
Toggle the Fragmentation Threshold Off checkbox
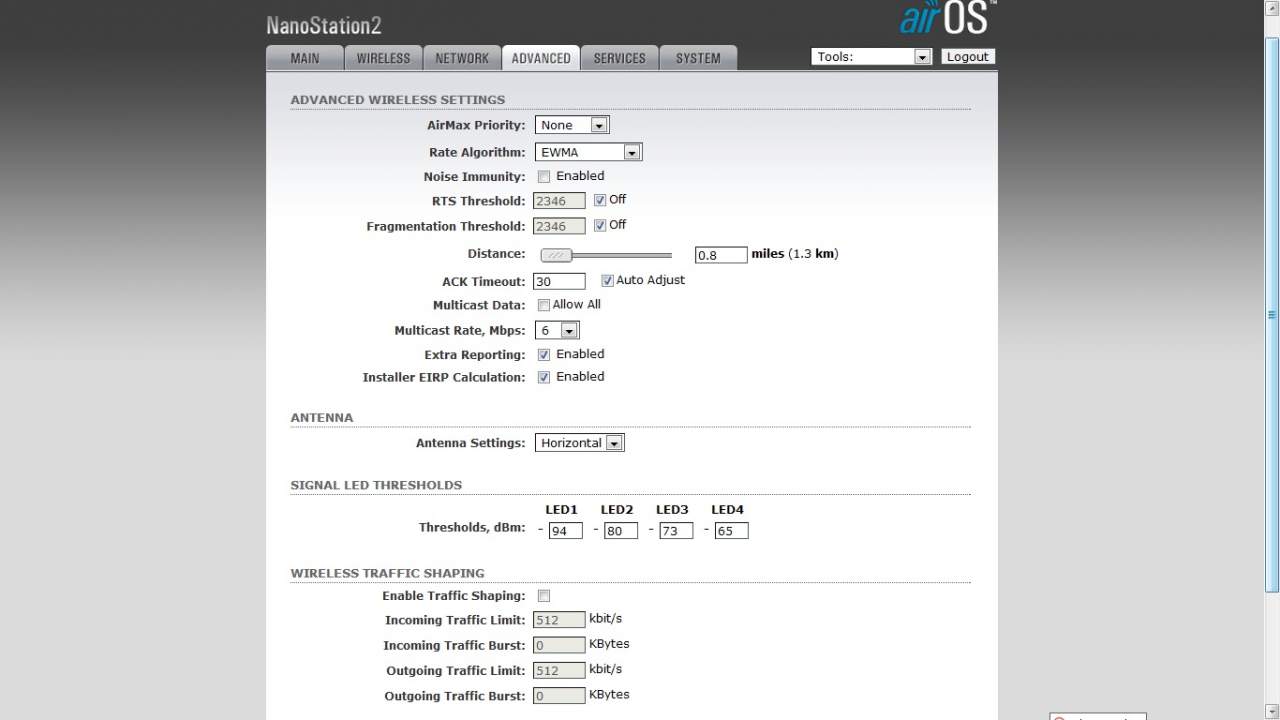(600, 226)
